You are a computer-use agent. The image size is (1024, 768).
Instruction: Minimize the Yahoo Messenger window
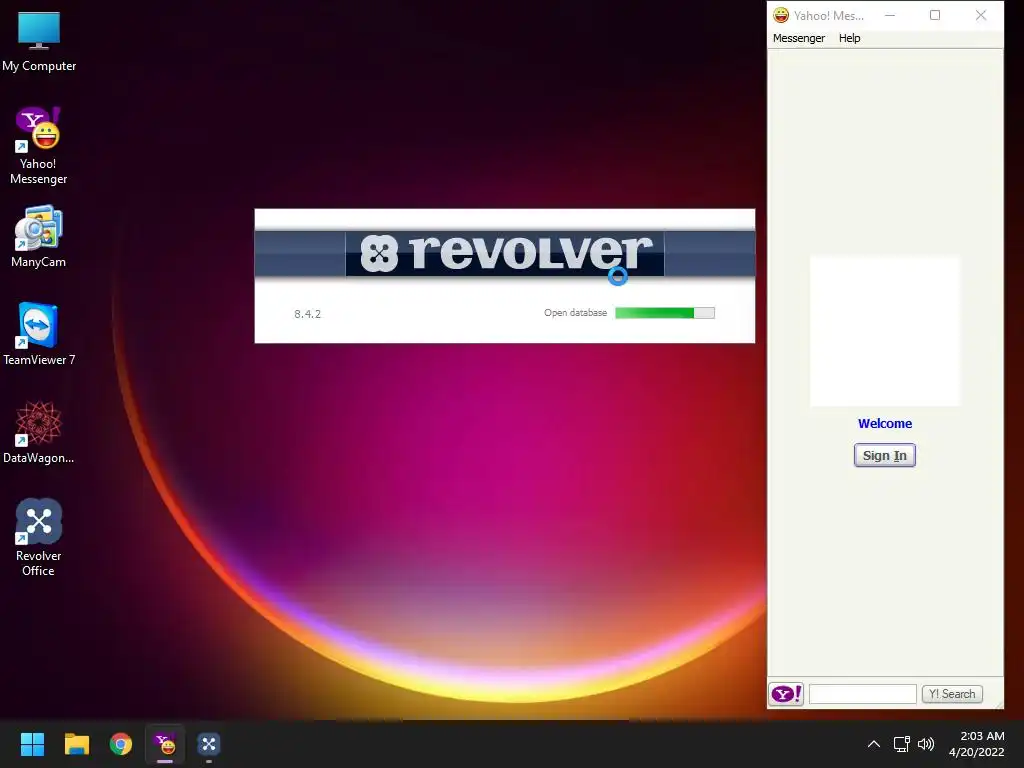coord(889,15)
